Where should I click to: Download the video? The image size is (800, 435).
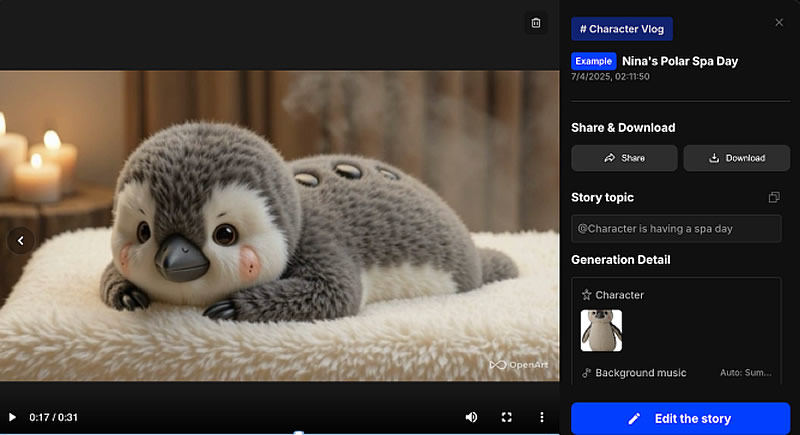[737, 158]
